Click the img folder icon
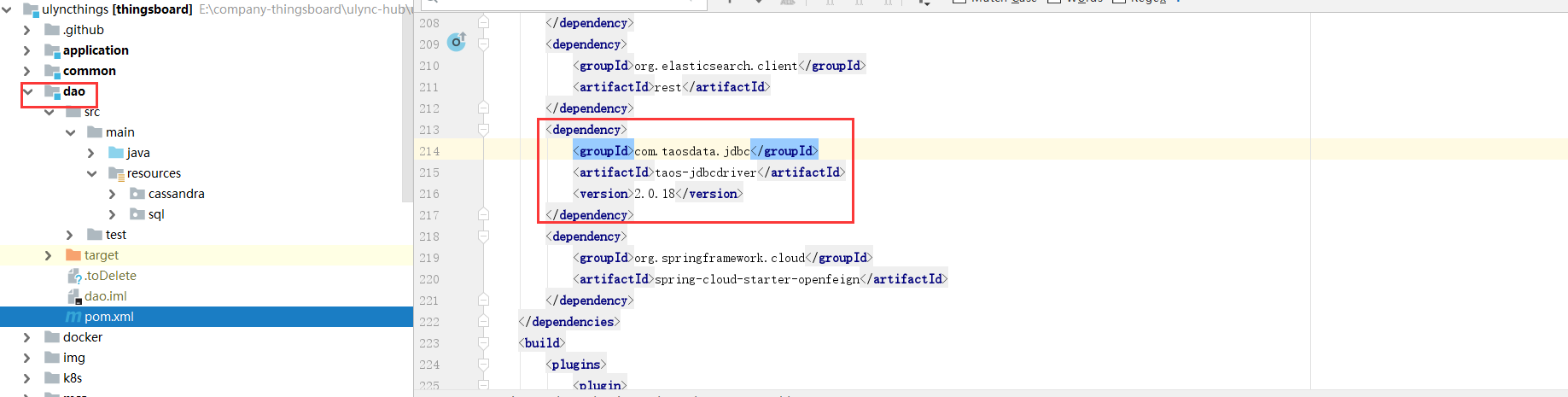Screen dimensions: 1568x397 [52, 358]
